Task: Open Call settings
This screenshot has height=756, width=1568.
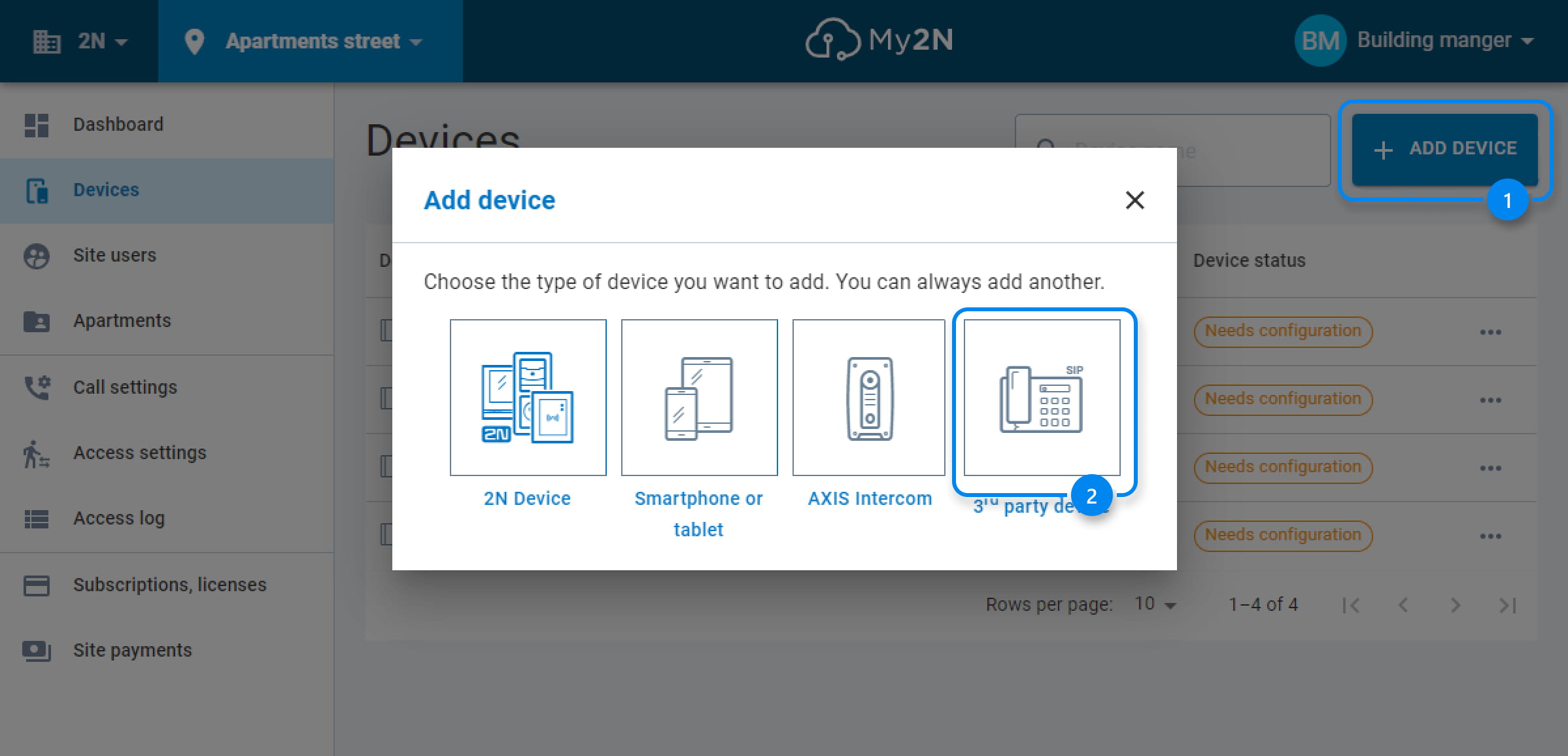Action: (x=167, y=388)
